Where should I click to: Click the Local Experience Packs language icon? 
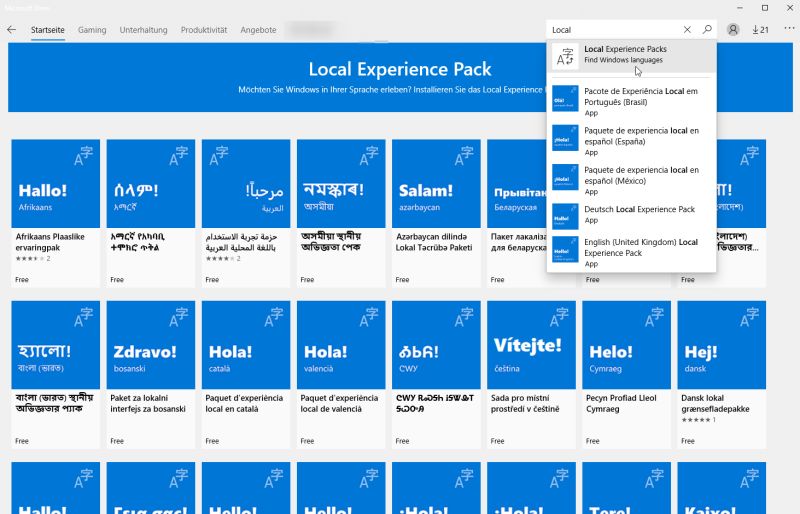565,56
